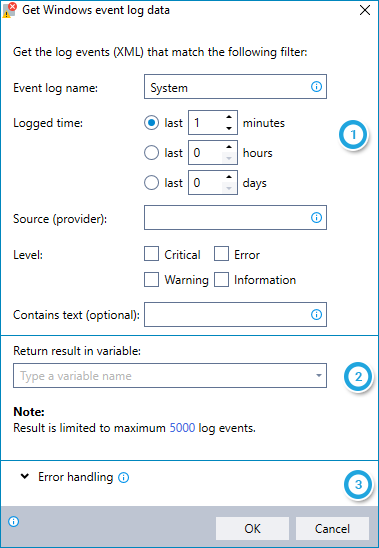The width and height of the screenshot is (379, 548).
Task: Open the variable name dropdown arrow
Action: pyautogui.click(x=319, y=376)
